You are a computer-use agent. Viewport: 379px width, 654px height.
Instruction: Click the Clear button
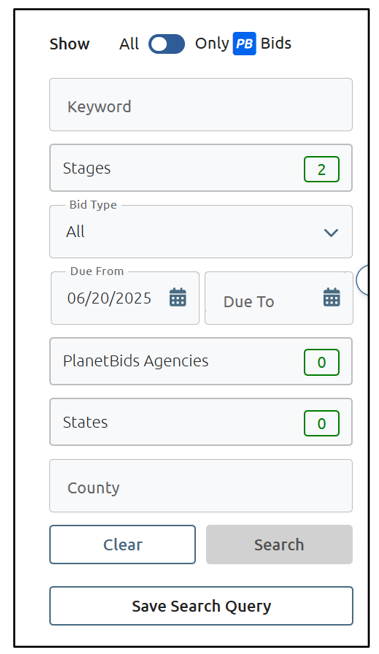123,544
